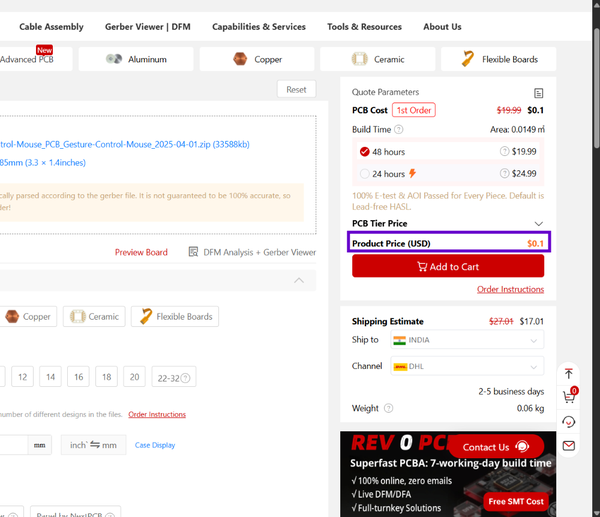Click the back-to-top arrow icon

(x=569, y=373)
